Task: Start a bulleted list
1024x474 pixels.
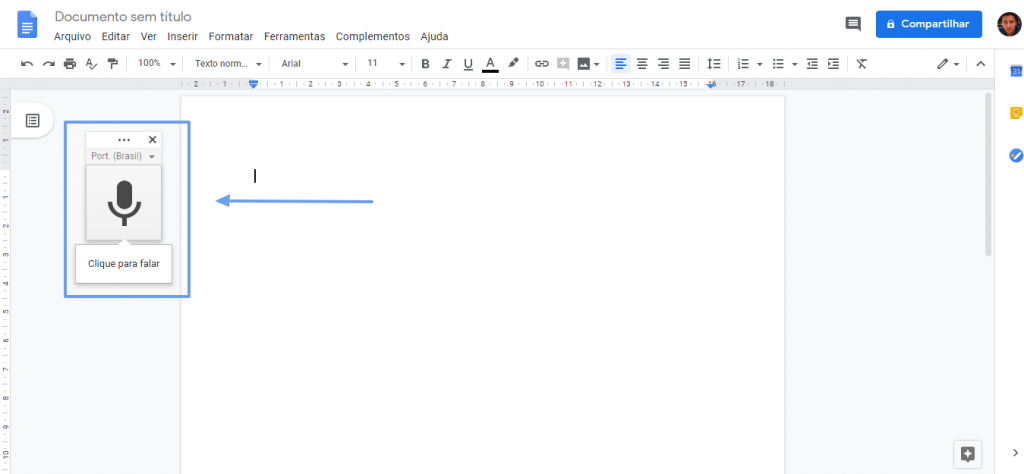Action: (778, 64)
